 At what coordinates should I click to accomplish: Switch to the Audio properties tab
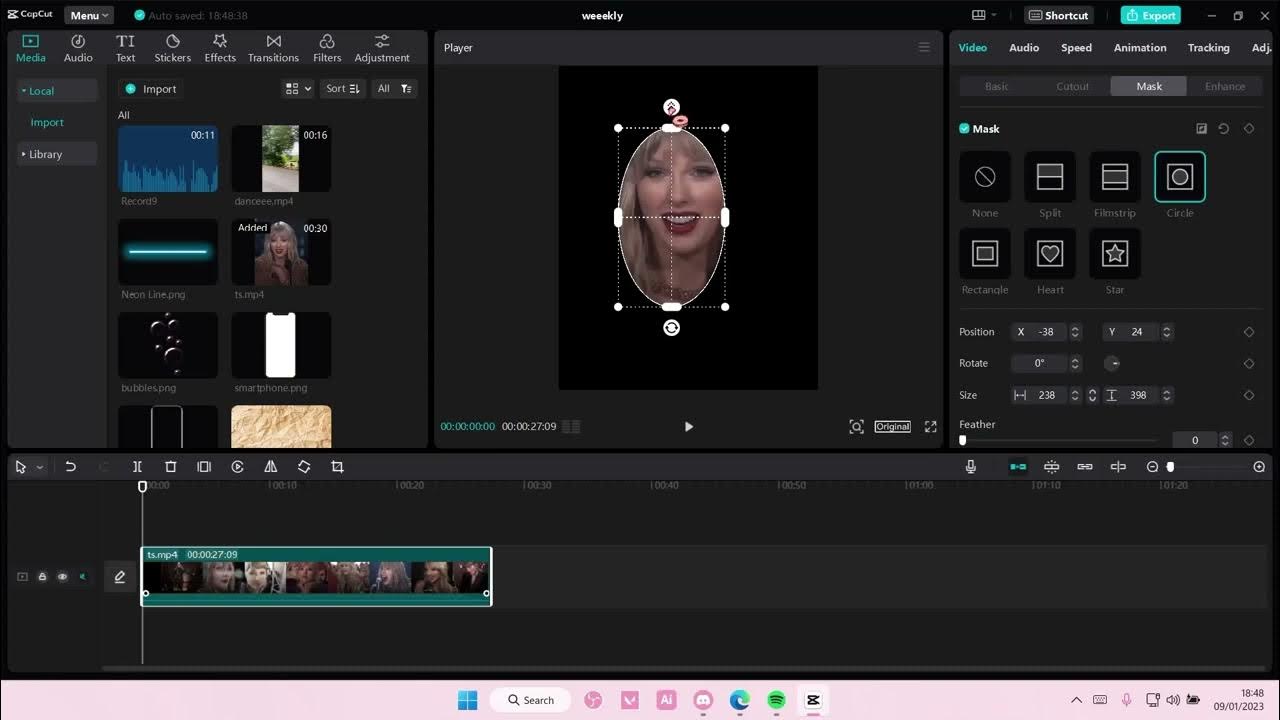tap(1023, 48)
